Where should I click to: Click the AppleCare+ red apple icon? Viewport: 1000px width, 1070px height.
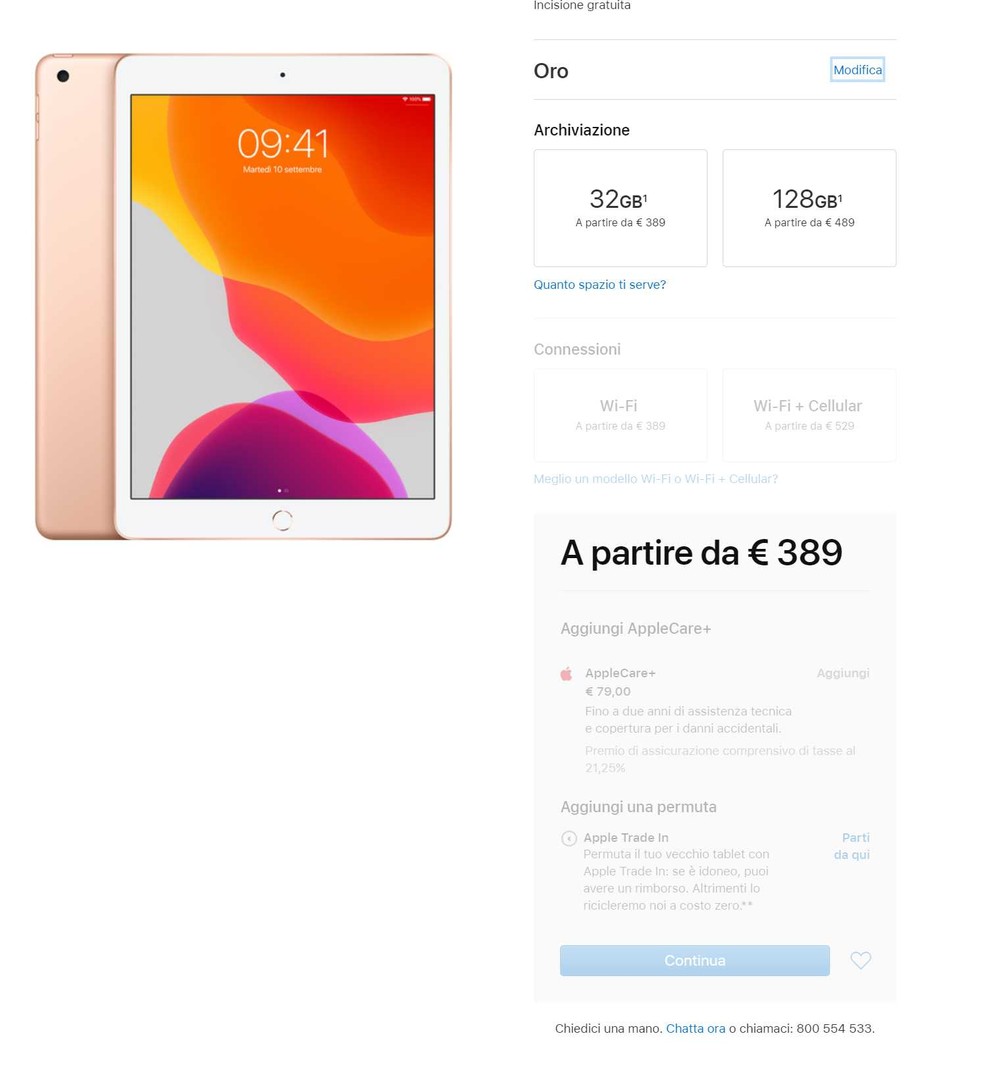(566, 674)
